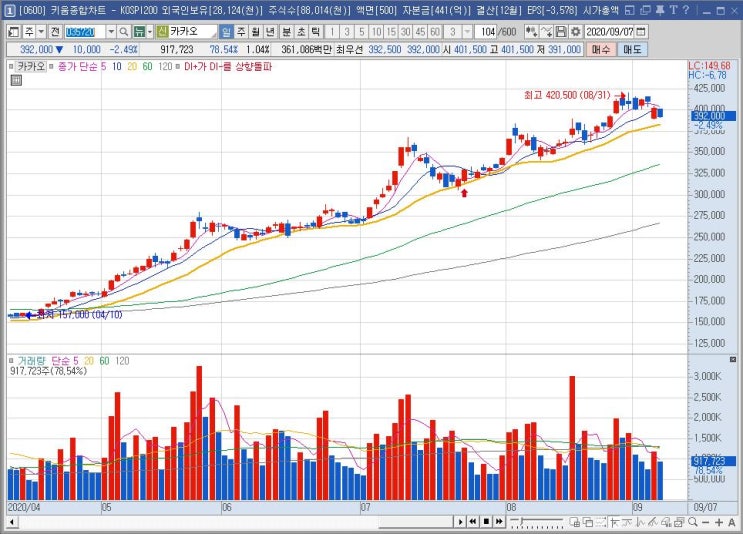Click the 60 interval button
This screenshot has height=534, width=743.
coord(435,32)
